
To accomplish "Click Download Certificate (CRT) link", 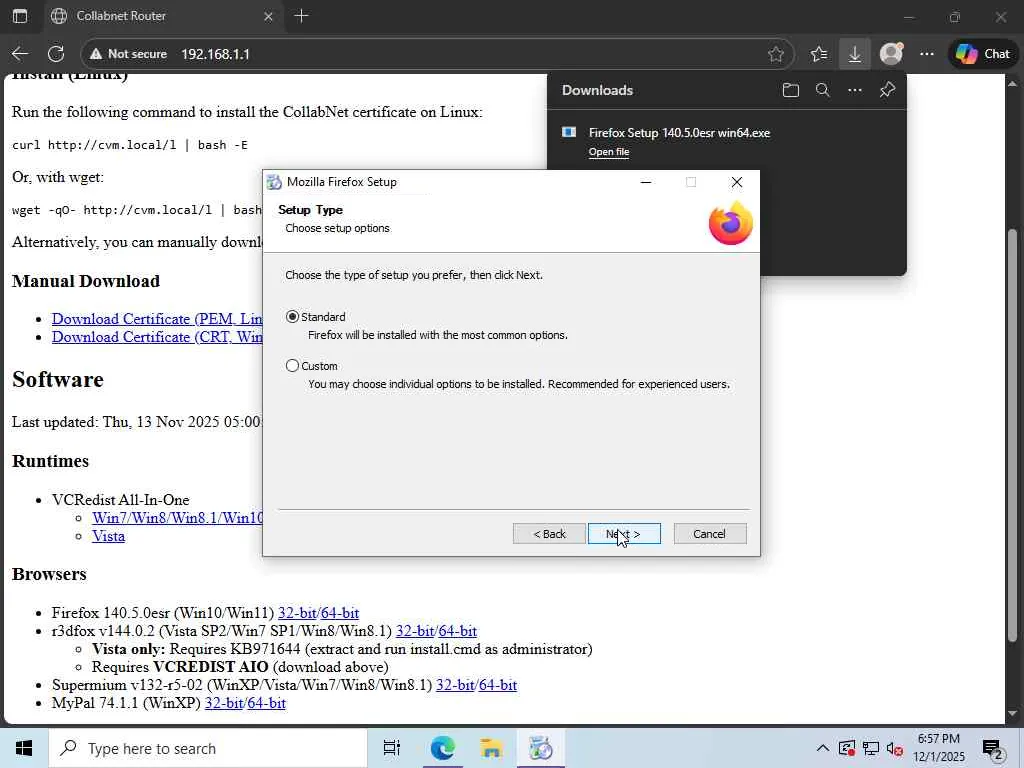I will 157,337.
